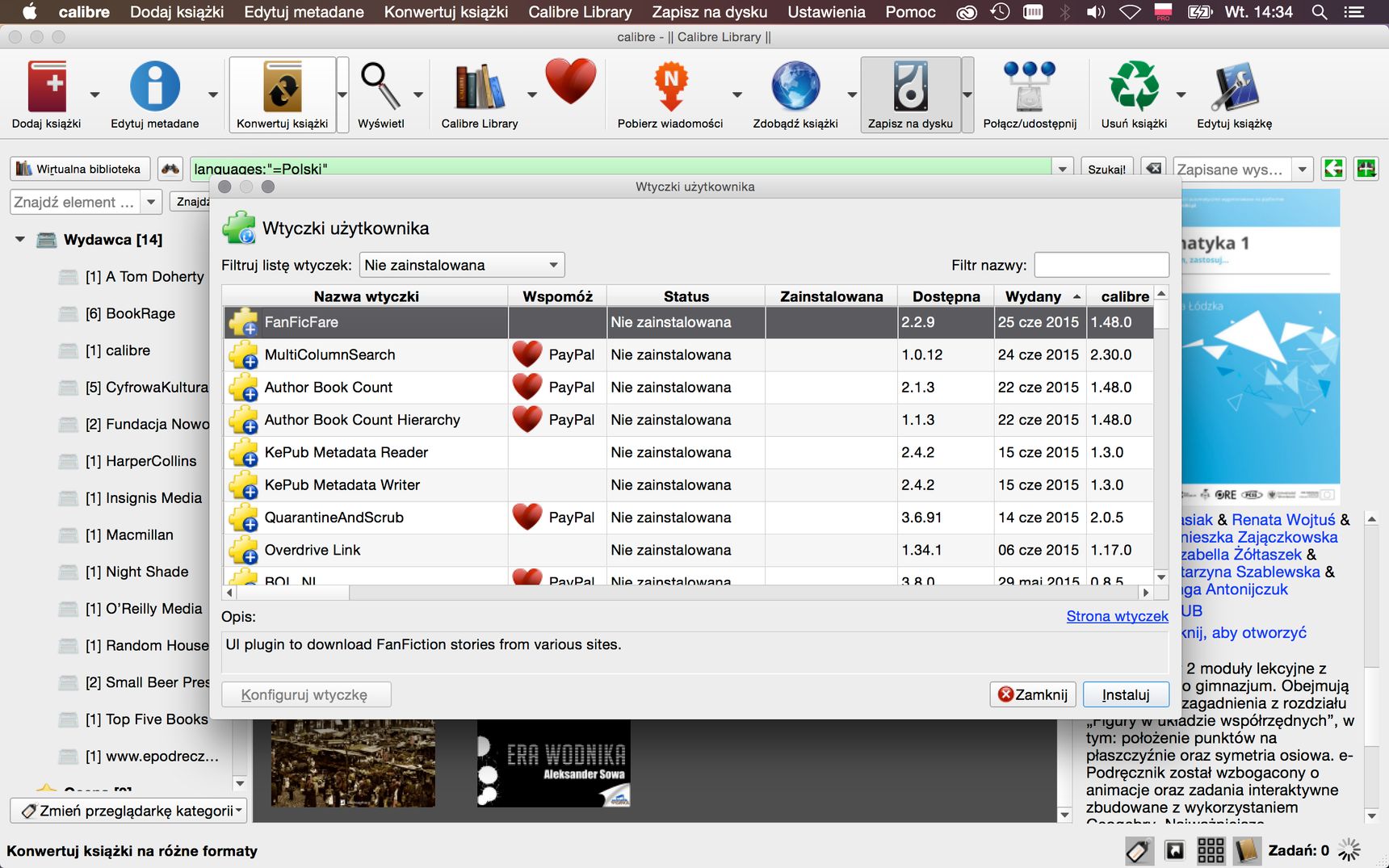1389x868 pixels.
Task: Open Renata Wojtuś author link
Action: coord(1283,520)
